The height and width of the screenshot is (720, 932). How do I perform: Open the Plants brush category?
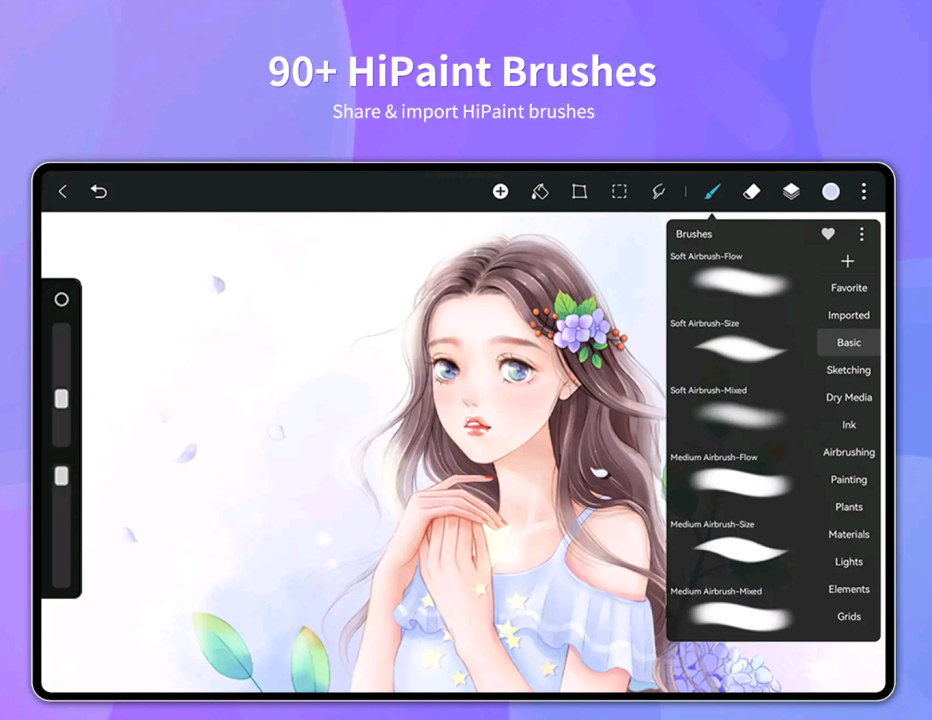point(849,507)
